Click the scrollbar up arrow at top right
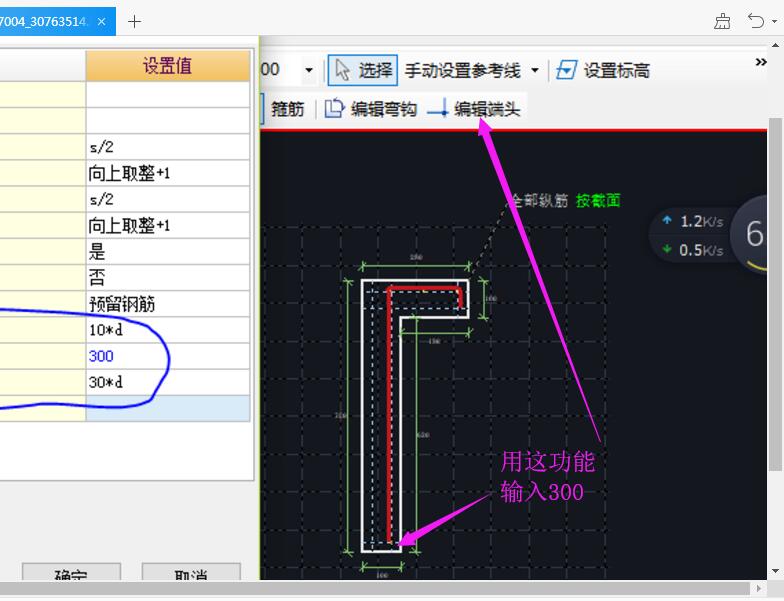 (776, 45)
